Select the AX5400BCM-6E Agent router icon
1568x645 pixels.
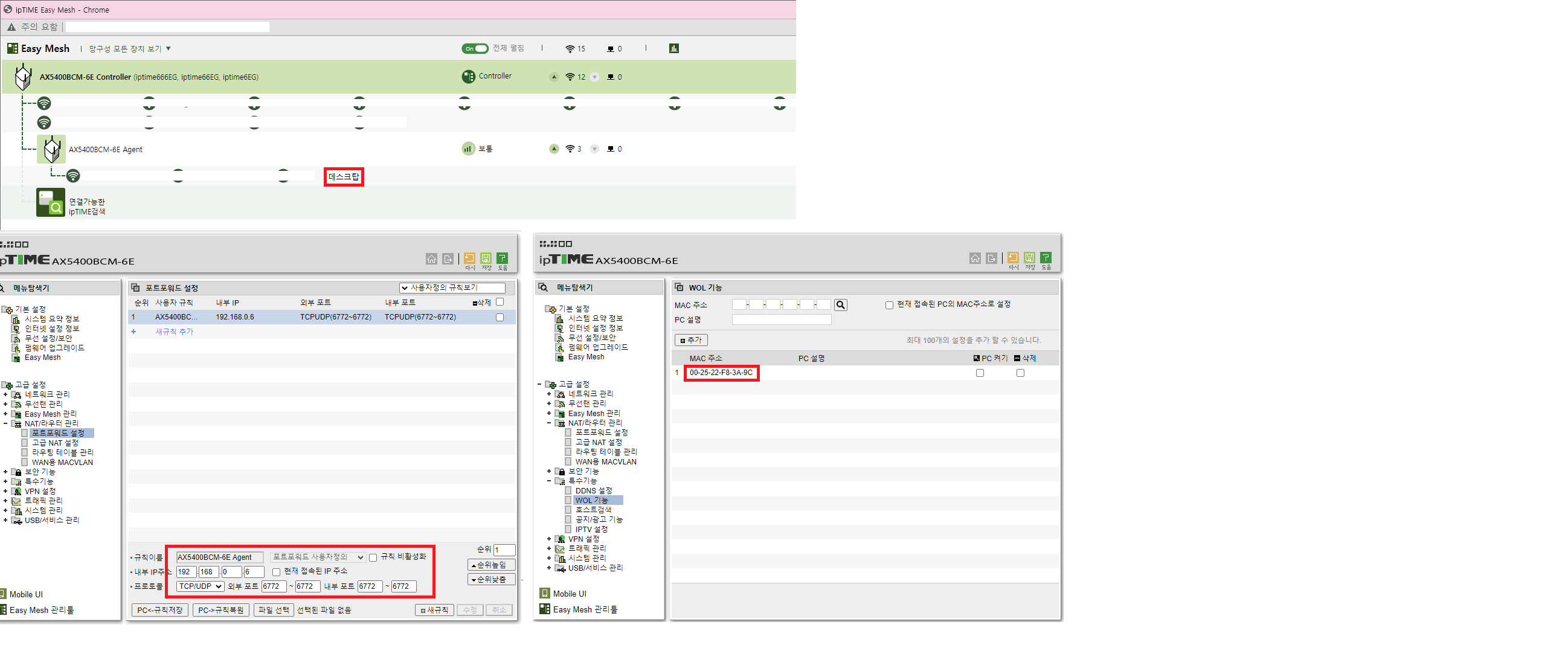51,149
